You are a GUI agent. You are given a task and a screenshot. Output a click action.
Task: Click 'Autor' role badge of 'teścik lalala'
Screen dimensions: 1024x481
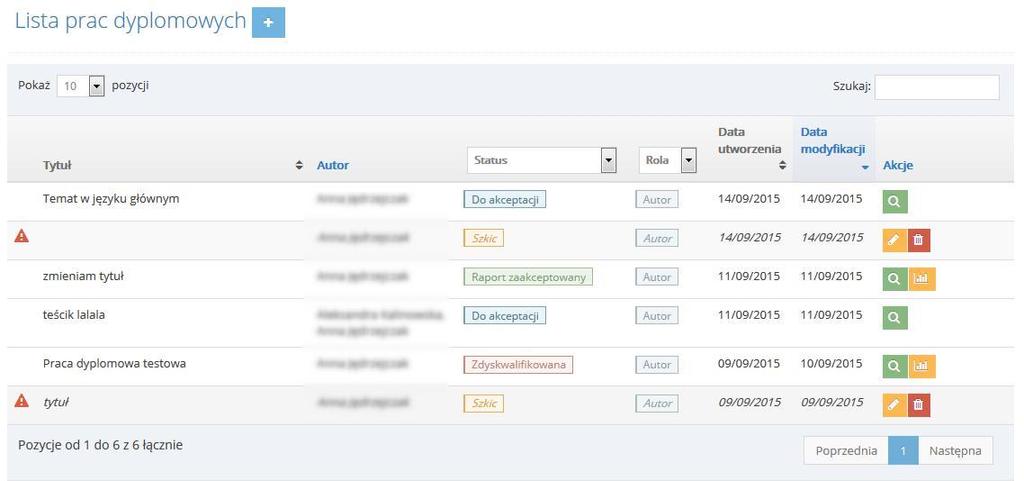click(657, 316)
